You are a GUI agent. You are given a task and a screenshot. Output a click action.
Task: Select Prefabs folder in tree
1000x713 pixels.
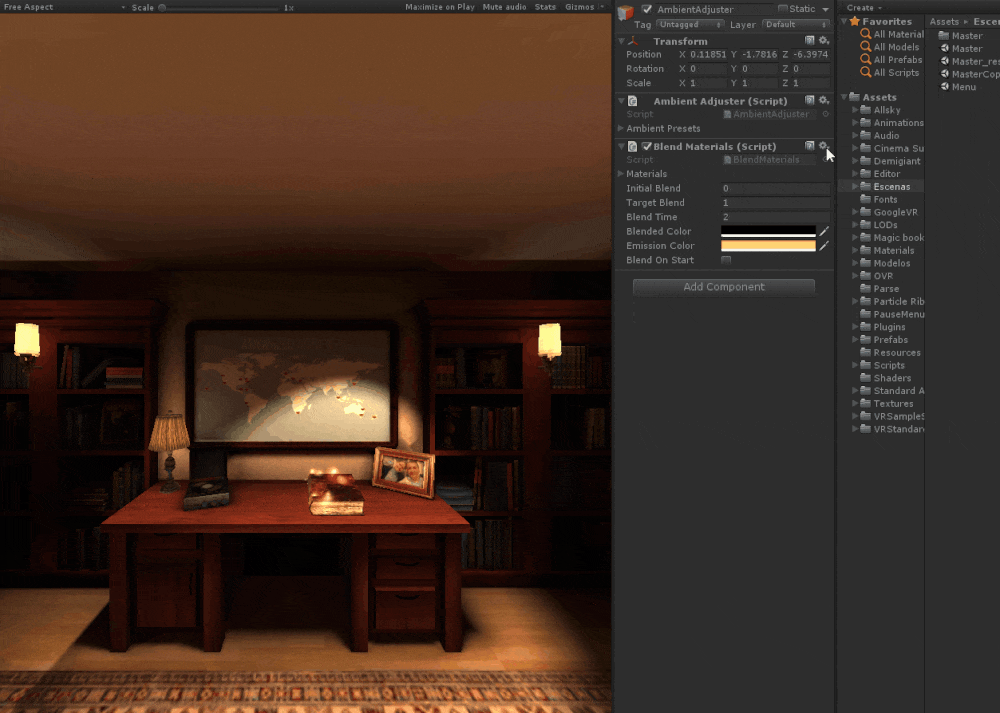click(x=884, y=339)
